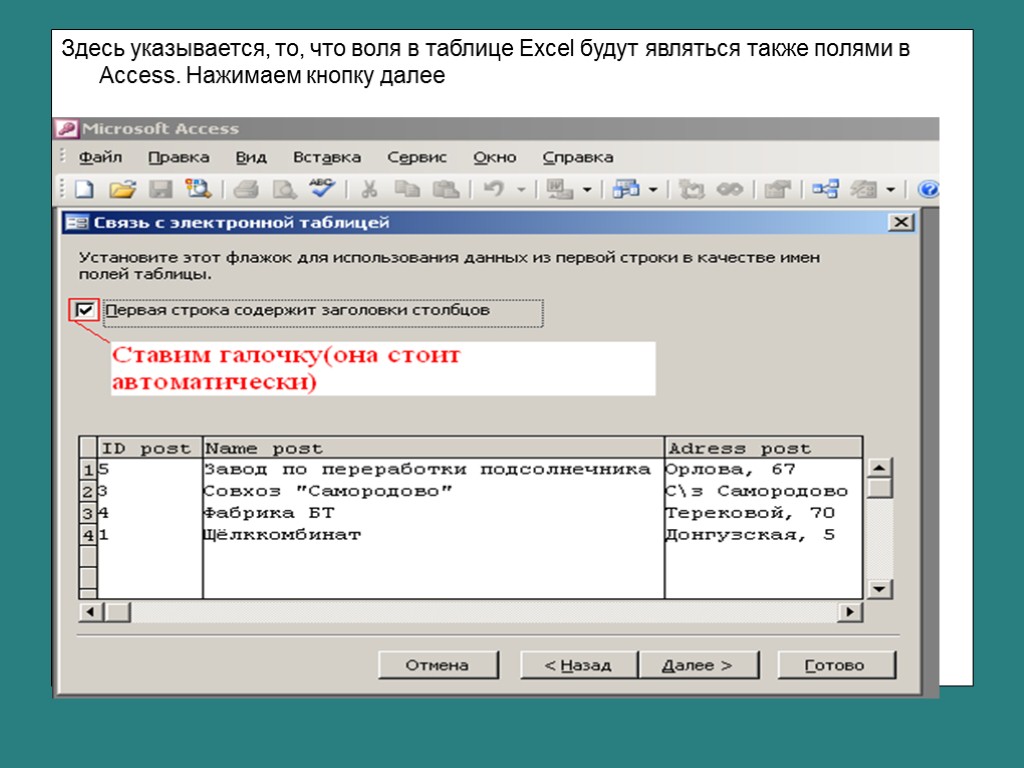
Task: Click the Script Editor chain icon
Action: 729,189
